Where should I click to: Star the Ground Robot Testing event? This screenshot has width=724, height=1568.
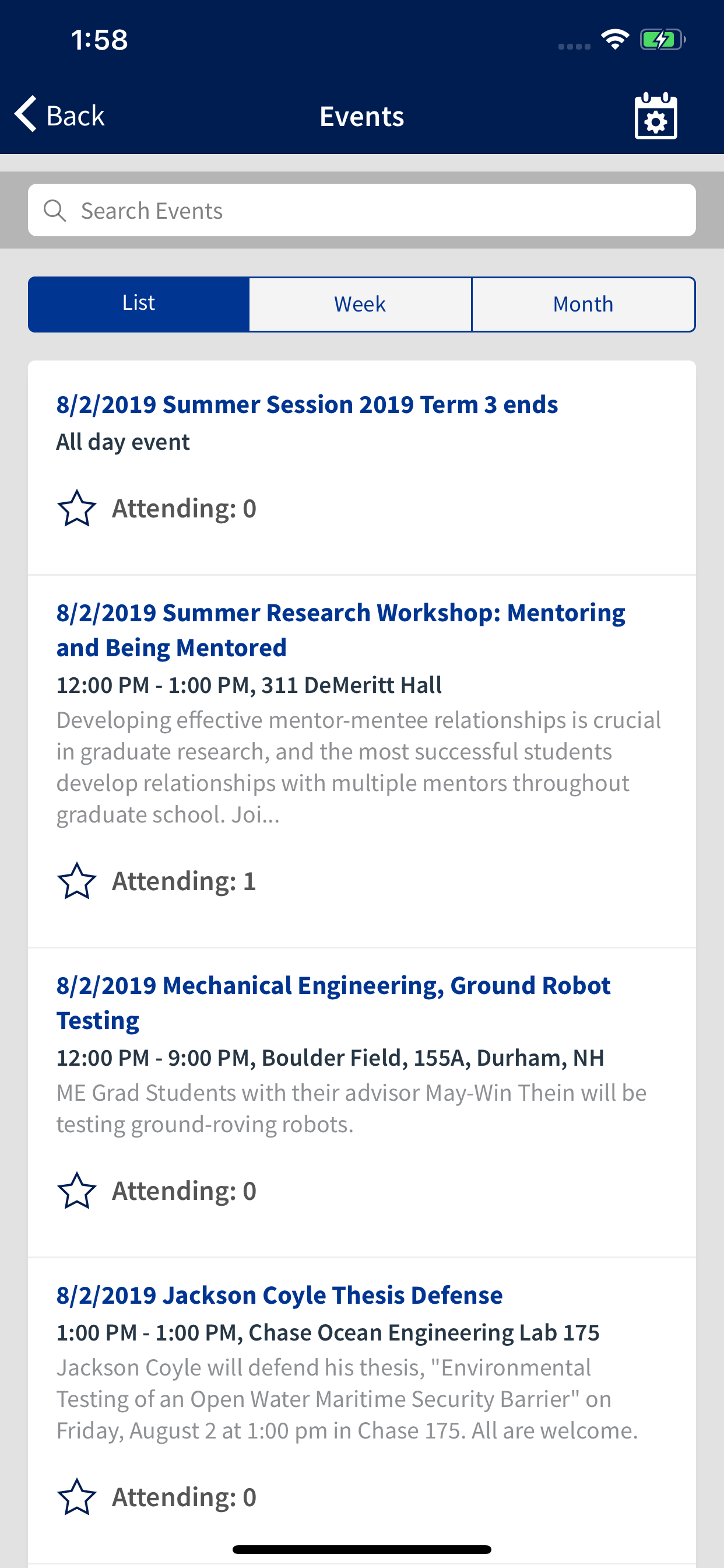pos(77,1191)
